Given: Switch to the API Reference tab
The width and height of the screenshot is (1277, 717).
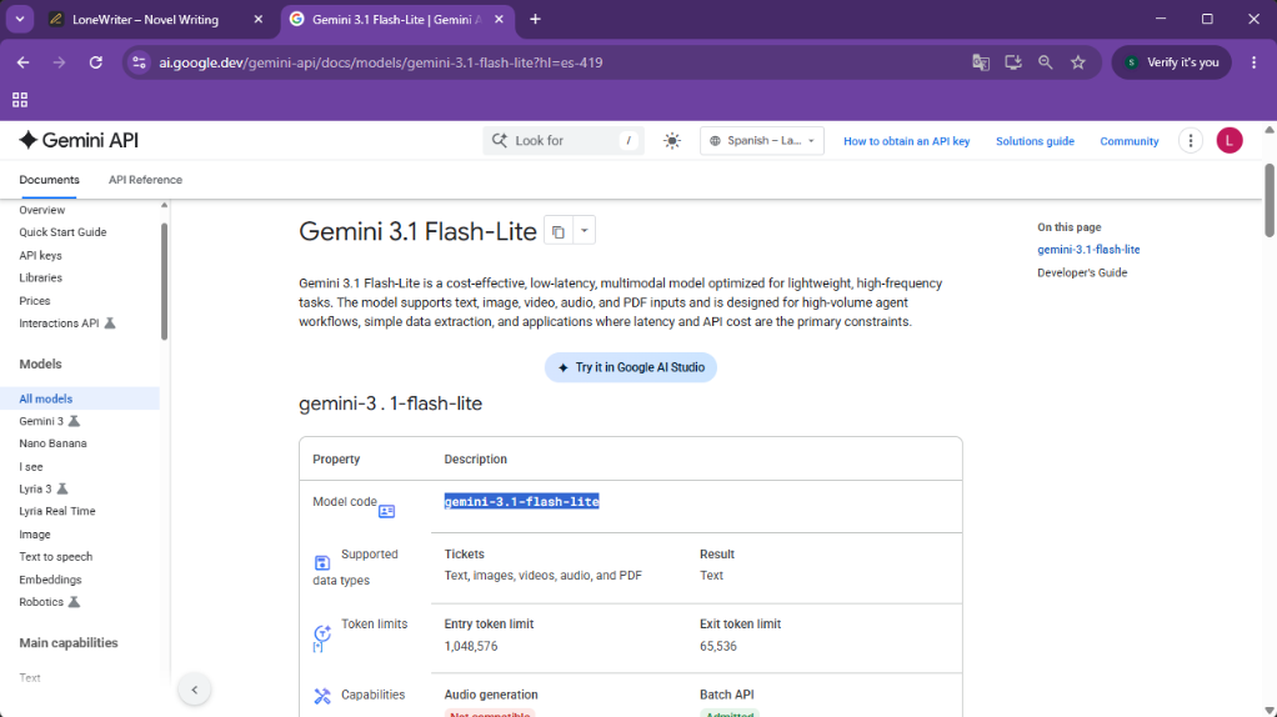Looking at the screenshot, I should click(145, 180).
